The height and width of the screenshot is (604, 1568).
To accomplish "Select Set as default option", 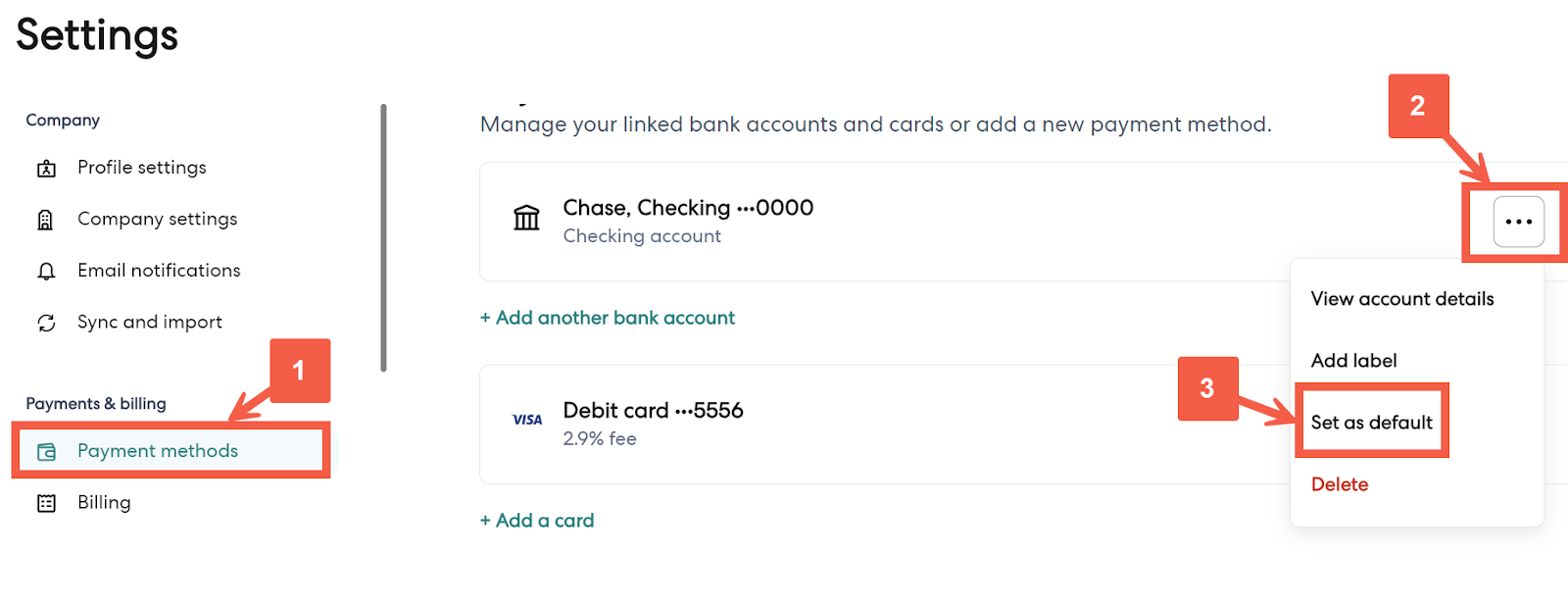I will [1371, 423].
